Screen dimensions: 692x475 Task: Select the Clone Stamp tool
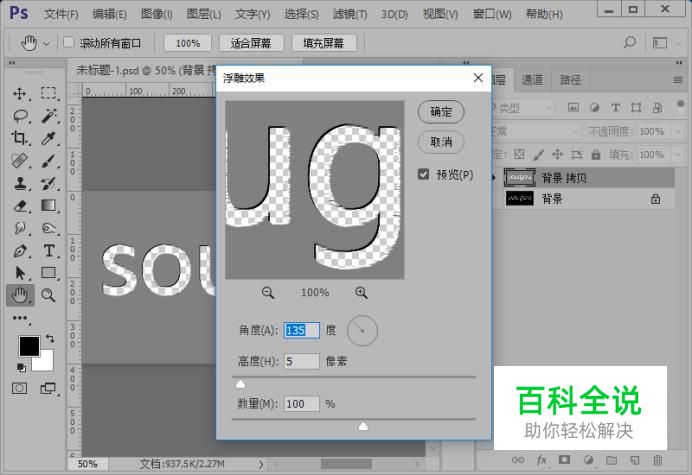click(x=20, y=183)
